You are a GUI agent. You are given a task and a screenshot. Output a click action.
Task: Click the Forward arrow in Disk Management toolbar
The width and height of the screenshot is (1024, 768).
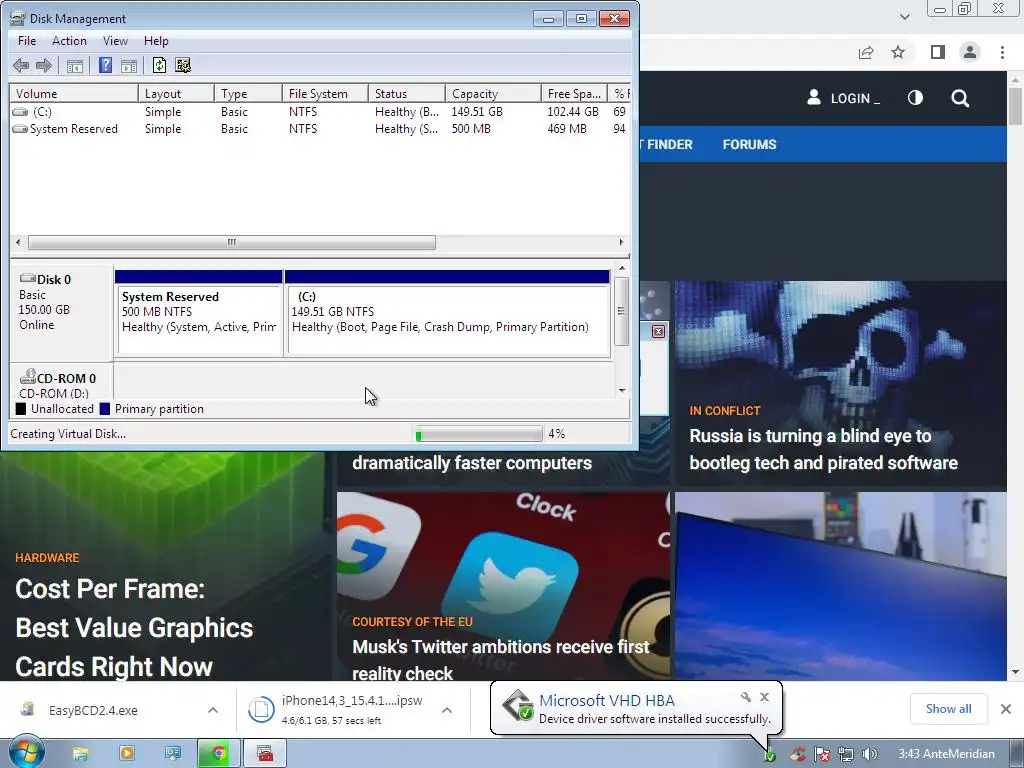pyautogui.click(x=44, y=65)
